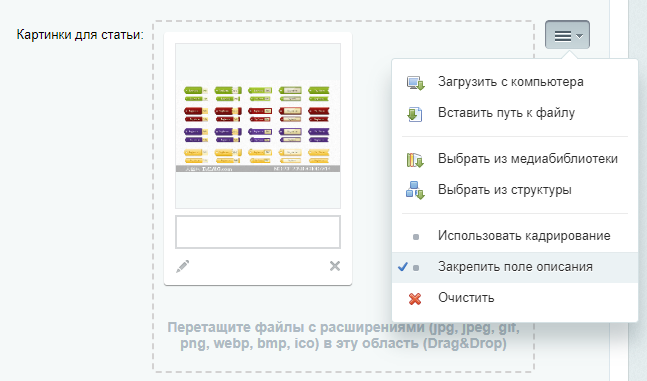
Task: Click the structure selection blocks icon
Action: (x=415, y=190)
